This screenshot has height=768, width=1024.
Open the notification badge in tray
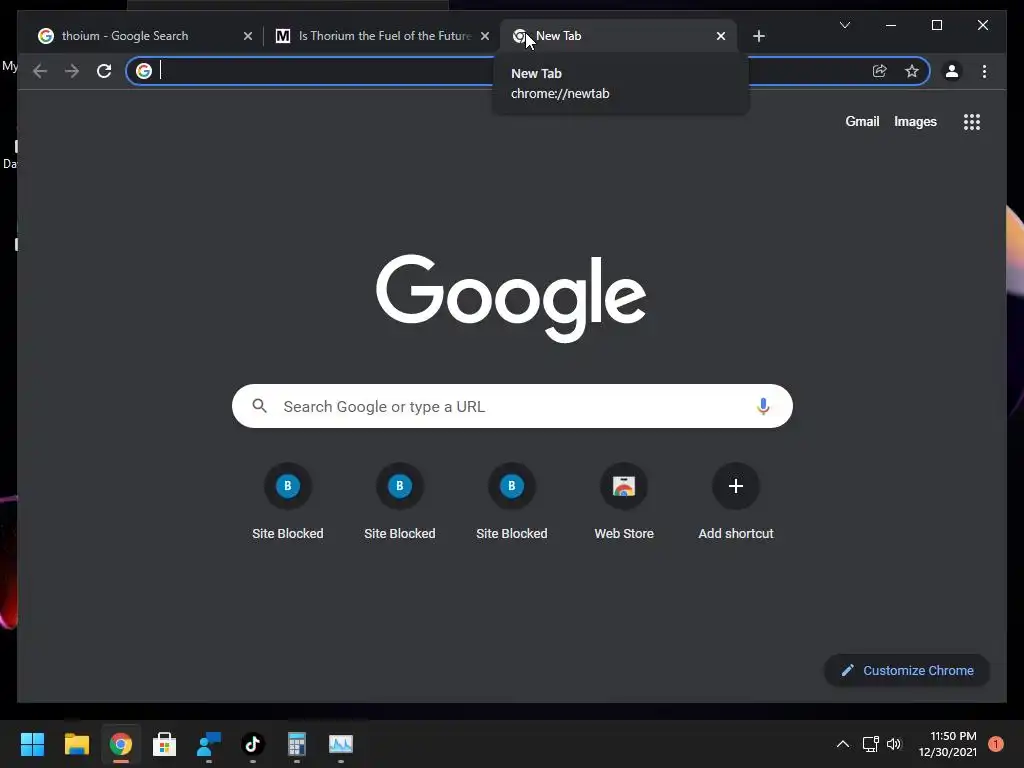(996, 744)
